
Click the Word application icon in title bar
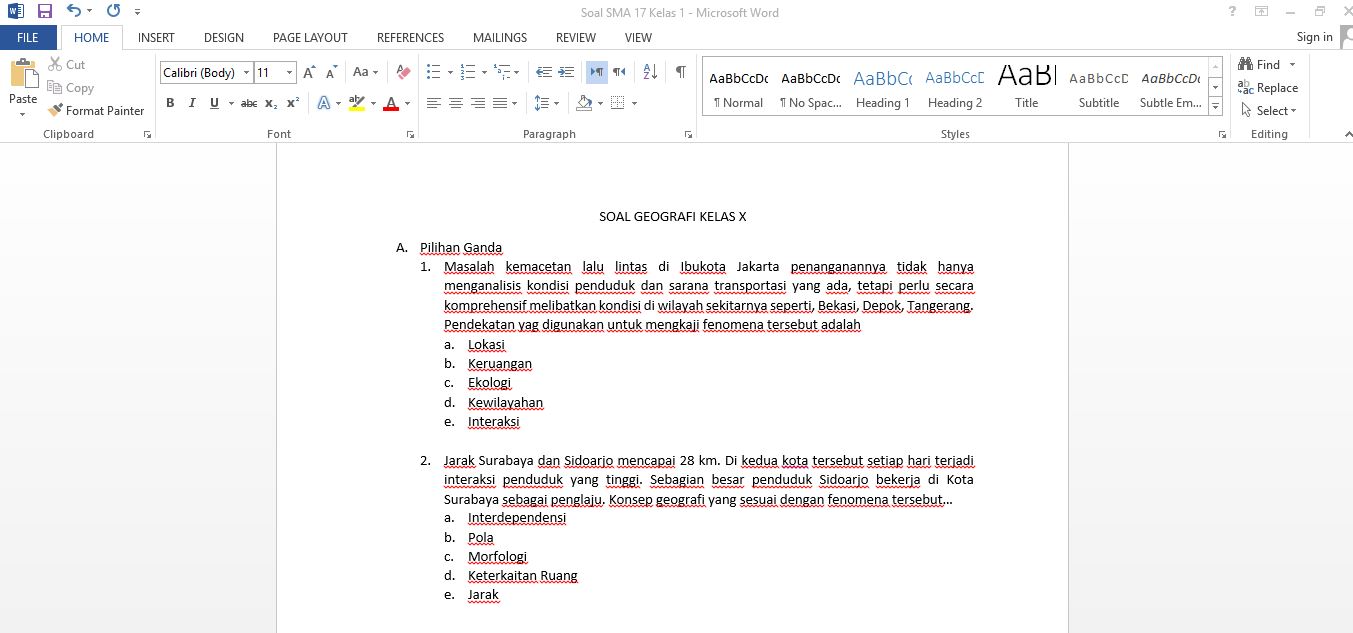15,12
